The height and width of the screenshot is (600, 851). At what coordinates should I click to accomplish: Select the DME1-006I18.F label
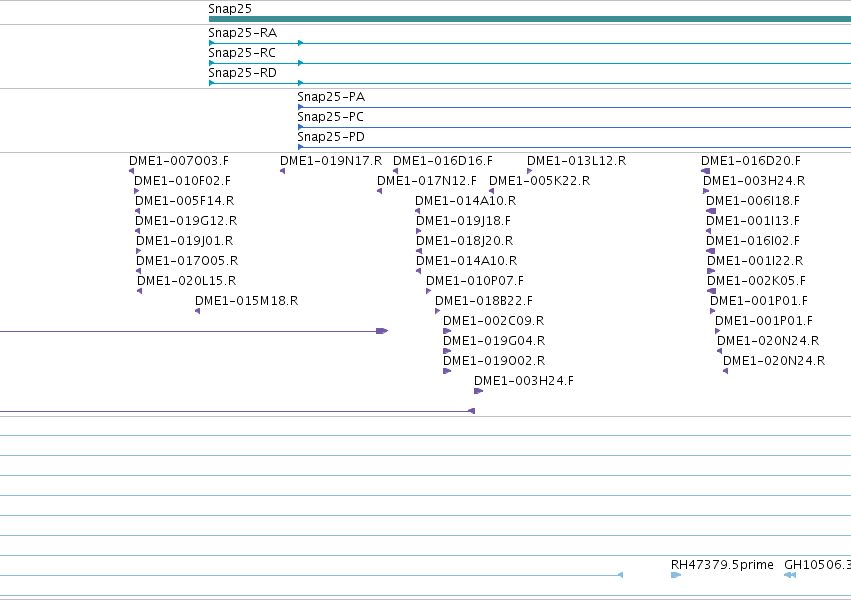(753, 201)
